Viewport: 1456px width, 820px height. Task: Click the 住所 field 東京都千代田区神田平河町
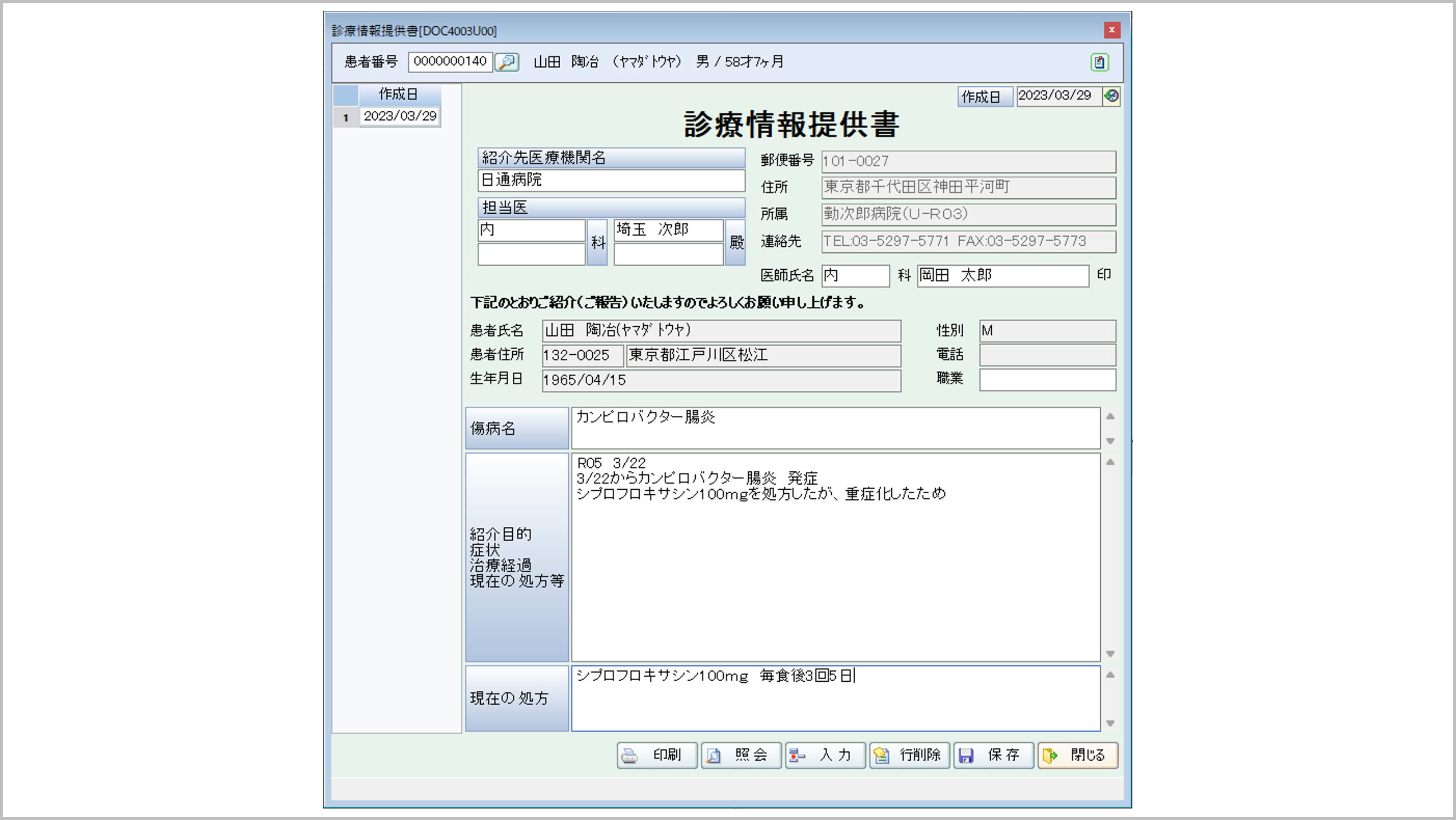click(968, 187)
